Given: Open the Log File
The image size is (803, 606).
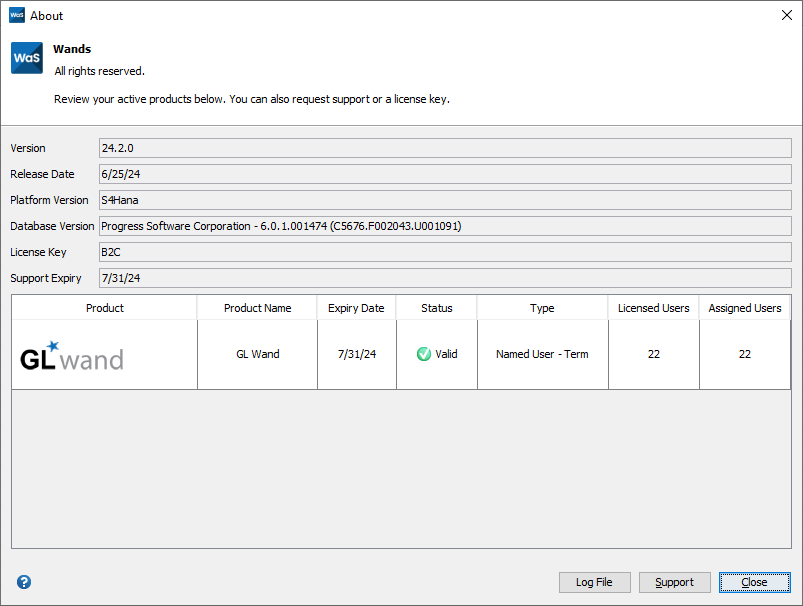Looking at the screenshot, I should [594, 582].
